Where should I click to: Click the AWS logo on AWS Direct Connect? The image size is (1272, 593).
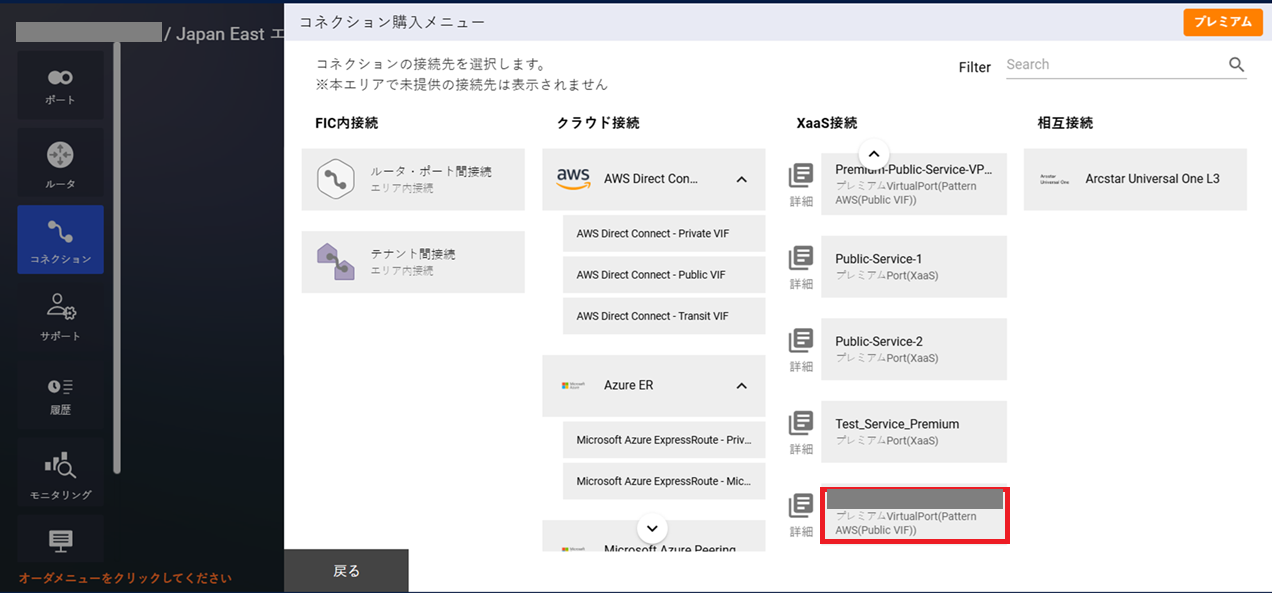click(x=571, y=178)
